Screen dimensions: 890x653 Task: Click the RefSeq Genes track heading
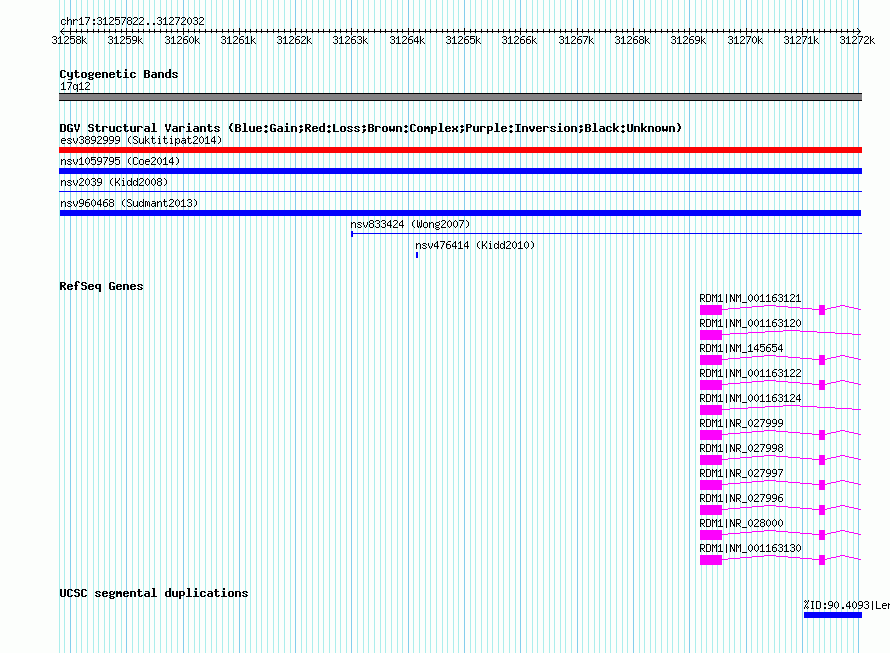(x=101, y=286)
